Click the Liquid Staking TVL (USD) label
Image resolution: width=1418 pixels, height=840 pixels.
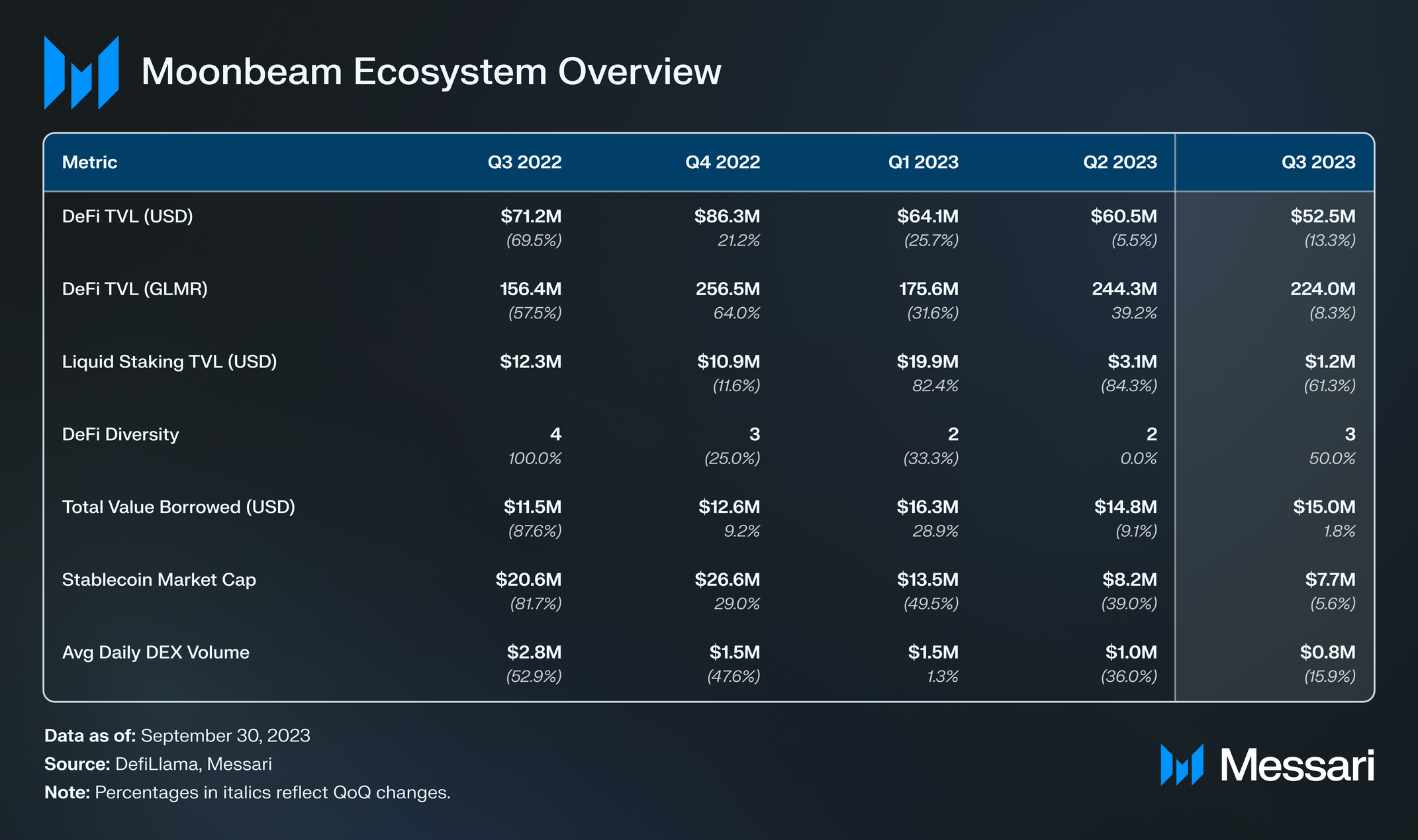click(169, 362)
